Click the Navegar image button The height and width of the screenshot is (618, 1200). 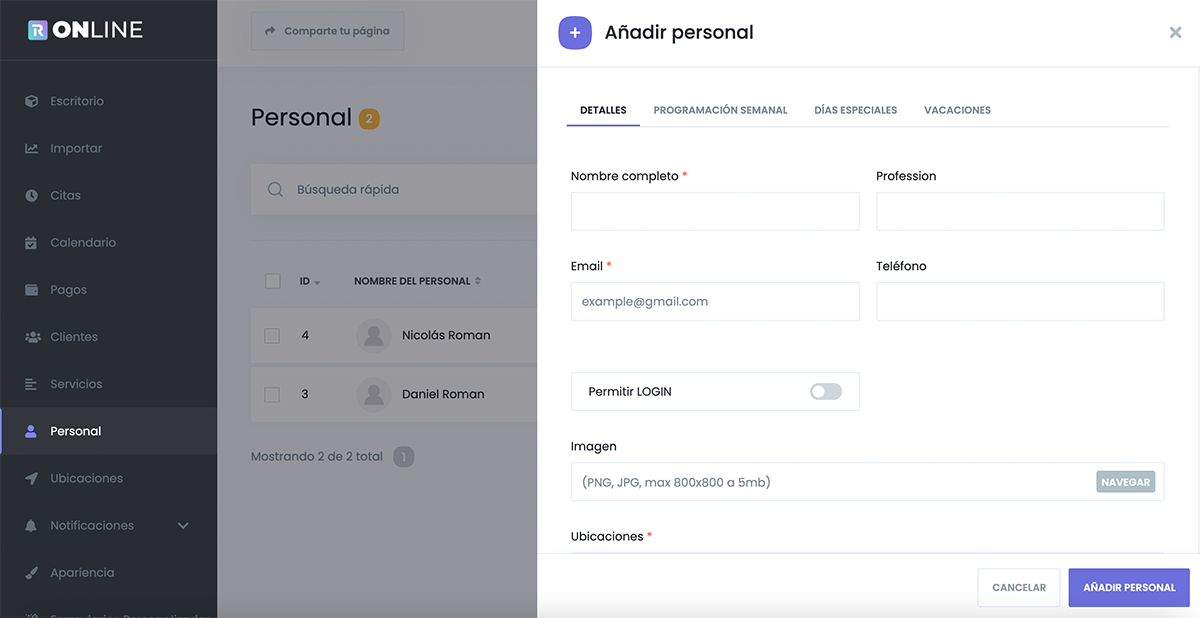coord(1126,482)
